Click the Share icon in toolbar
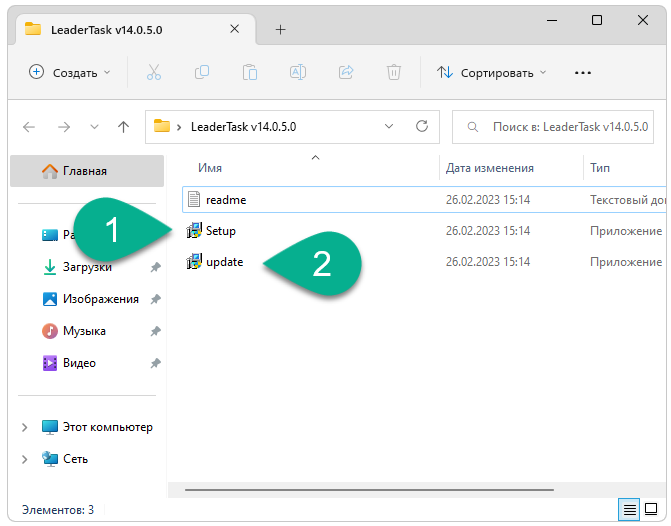Image resolution: width=671 pixels, height=526 pixels. [x=346, y=72]
